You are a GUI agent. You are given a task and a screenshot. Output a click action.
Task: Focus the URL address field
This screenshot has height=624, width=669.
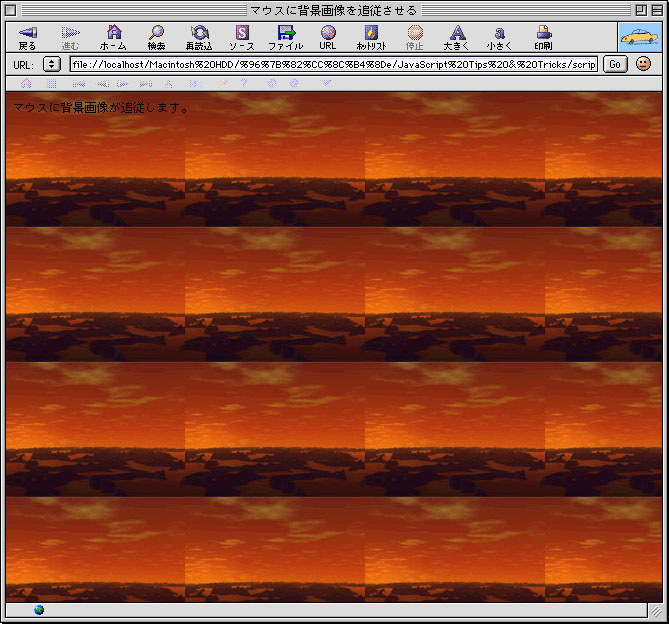pyautogui.click(x=334, y=64)
